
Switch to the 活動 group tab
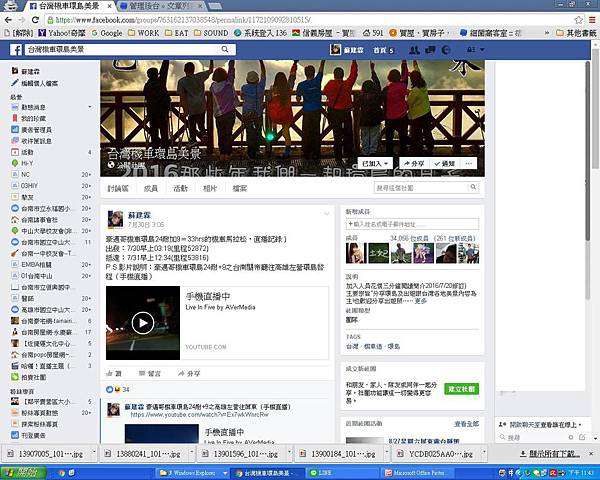click(180, 188)
